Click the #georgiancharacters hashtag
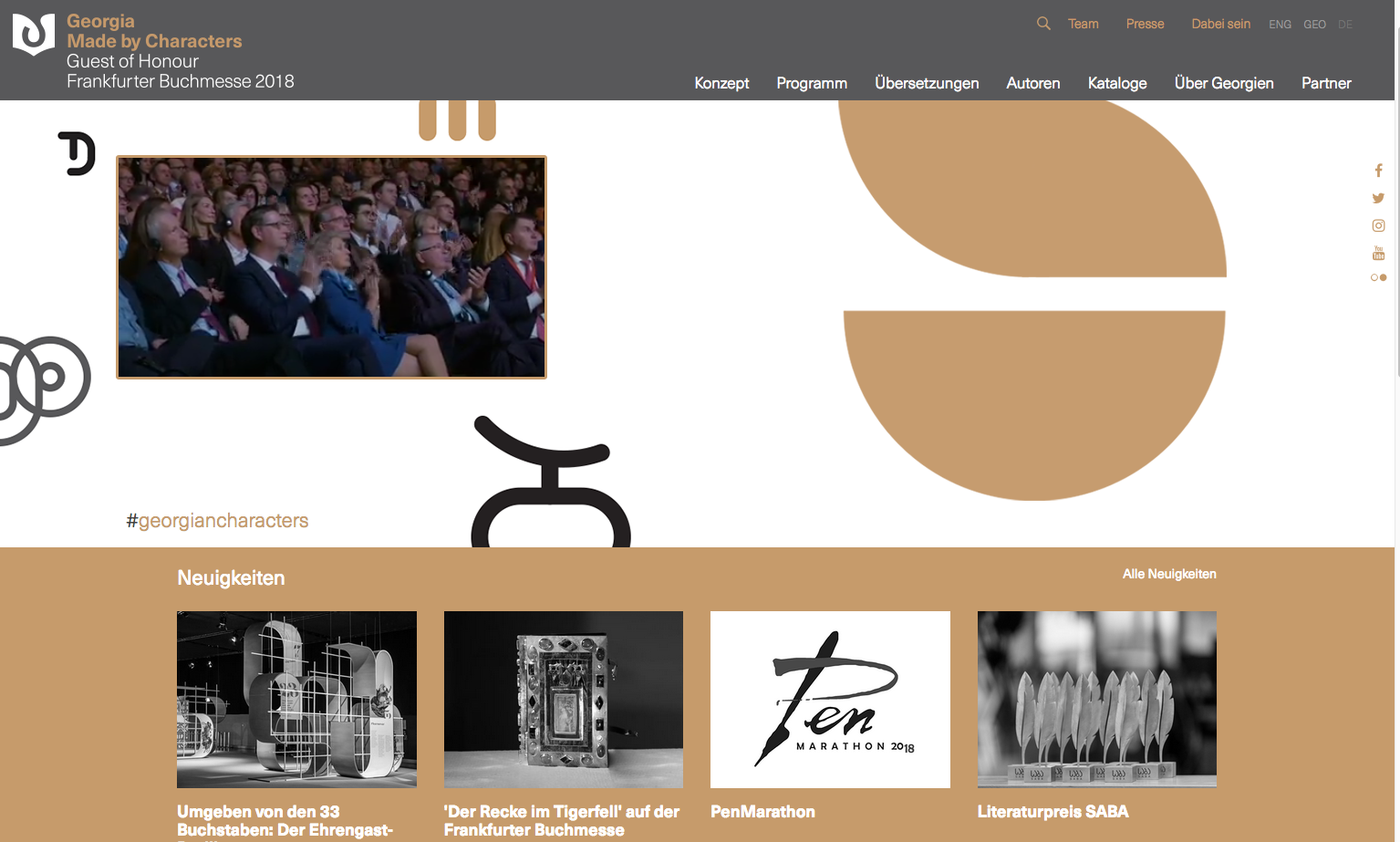The image size is (1400, 842). pos(217,521)
